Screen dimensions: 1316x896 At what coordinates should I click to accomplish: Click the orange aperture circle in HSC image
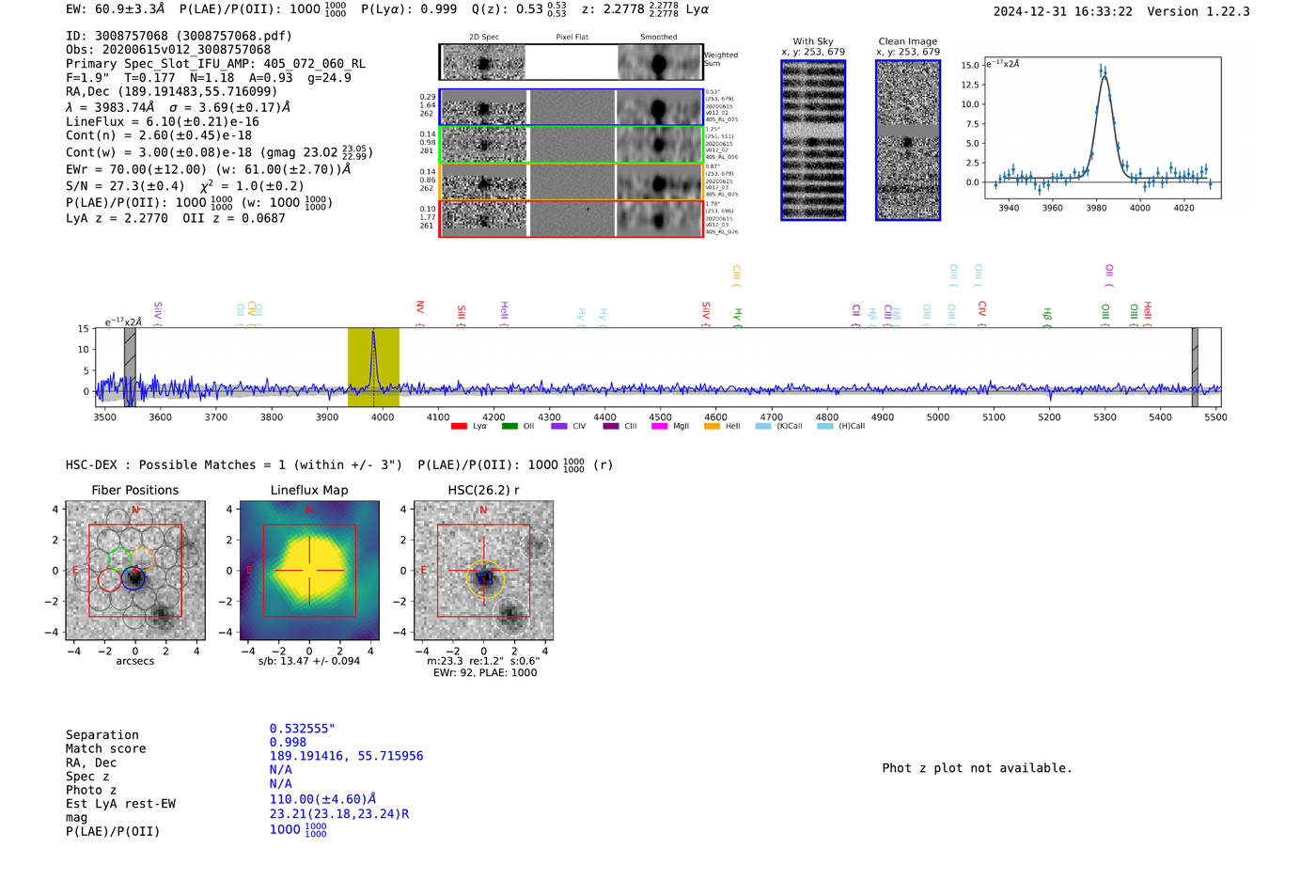tap(485, 578)
